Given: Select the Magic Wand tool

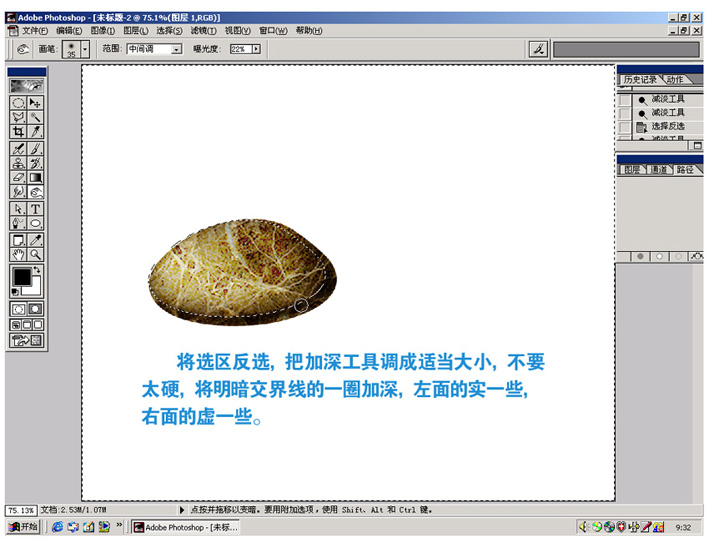Looking at the screenshot, I should 35,117.
